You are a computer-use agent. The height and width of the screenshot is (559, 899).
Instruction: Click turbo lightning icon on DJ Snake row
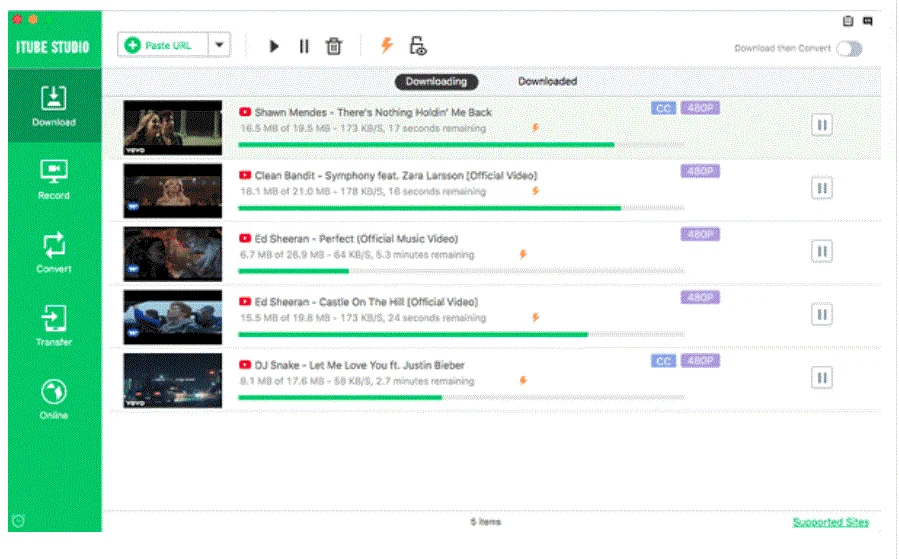coord(523,380)
